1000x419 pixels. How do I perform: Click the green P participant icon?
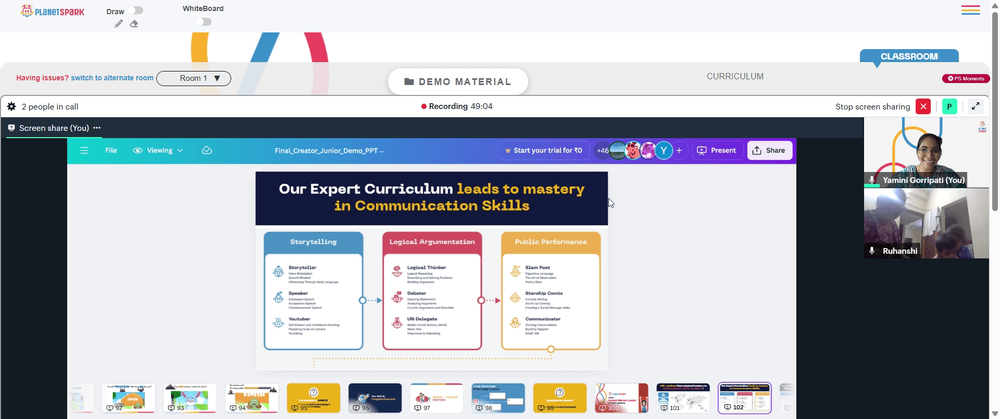pyautogui.click(x=950, y=107)
